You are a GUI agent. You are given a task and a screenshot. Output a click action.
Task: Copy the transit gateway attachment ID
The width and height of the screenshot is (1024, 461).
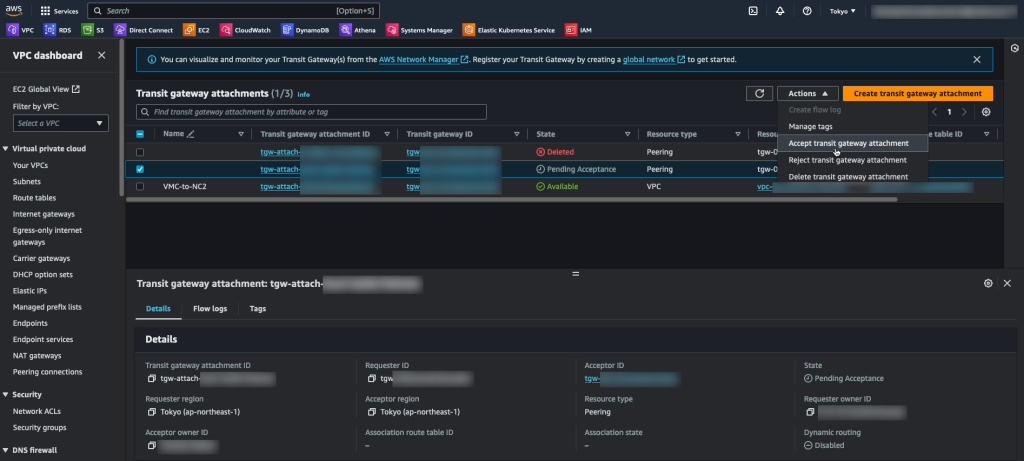(x=151, y=379)
